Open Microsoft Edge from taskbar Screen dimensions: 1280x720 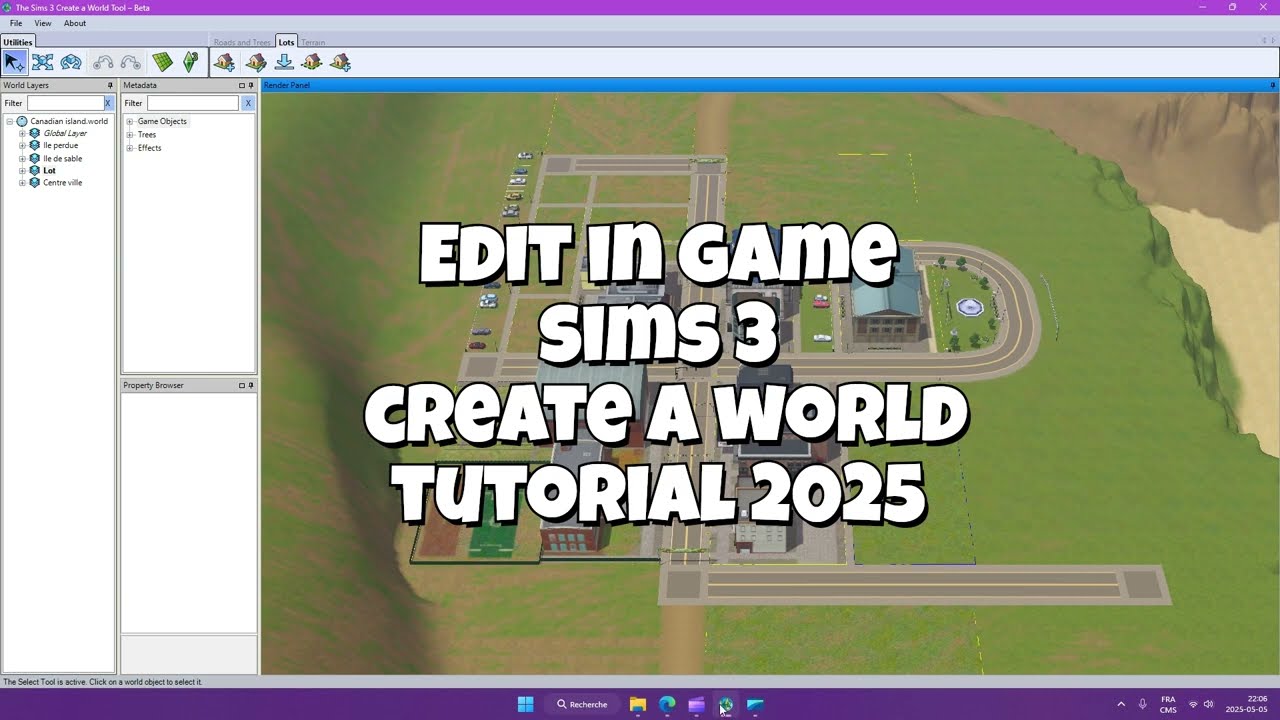coord(667,704)
